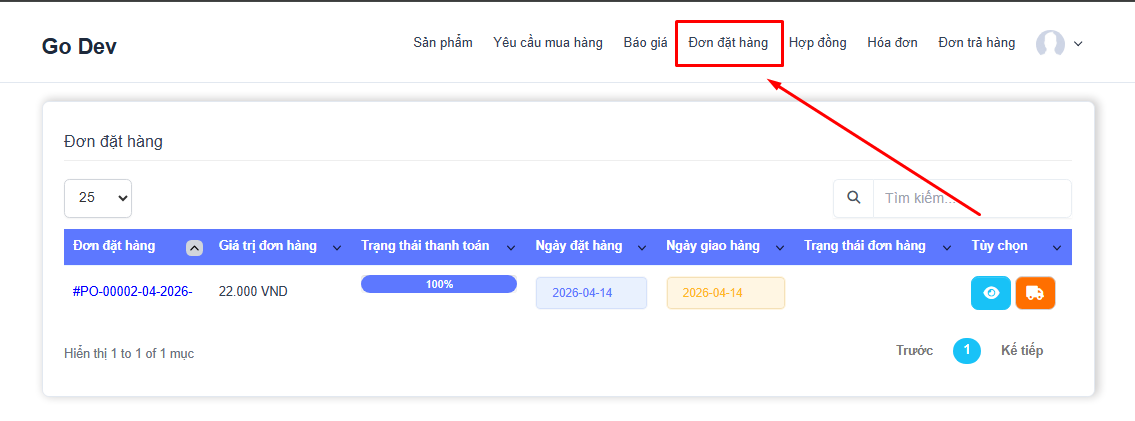Open the page size dropdown showing 25

point(98,198)
